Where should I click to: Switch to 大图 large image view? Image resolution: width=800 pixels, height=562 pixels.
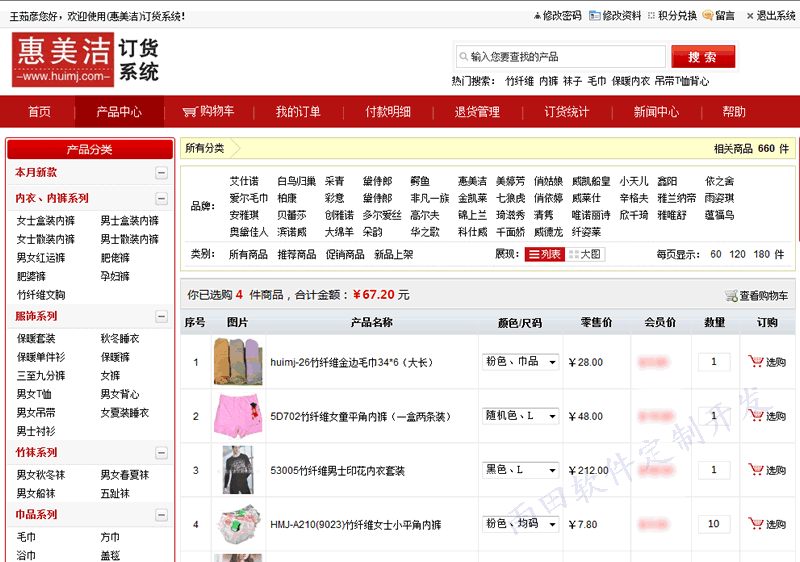pyautogui.click(x=585, y=254)
